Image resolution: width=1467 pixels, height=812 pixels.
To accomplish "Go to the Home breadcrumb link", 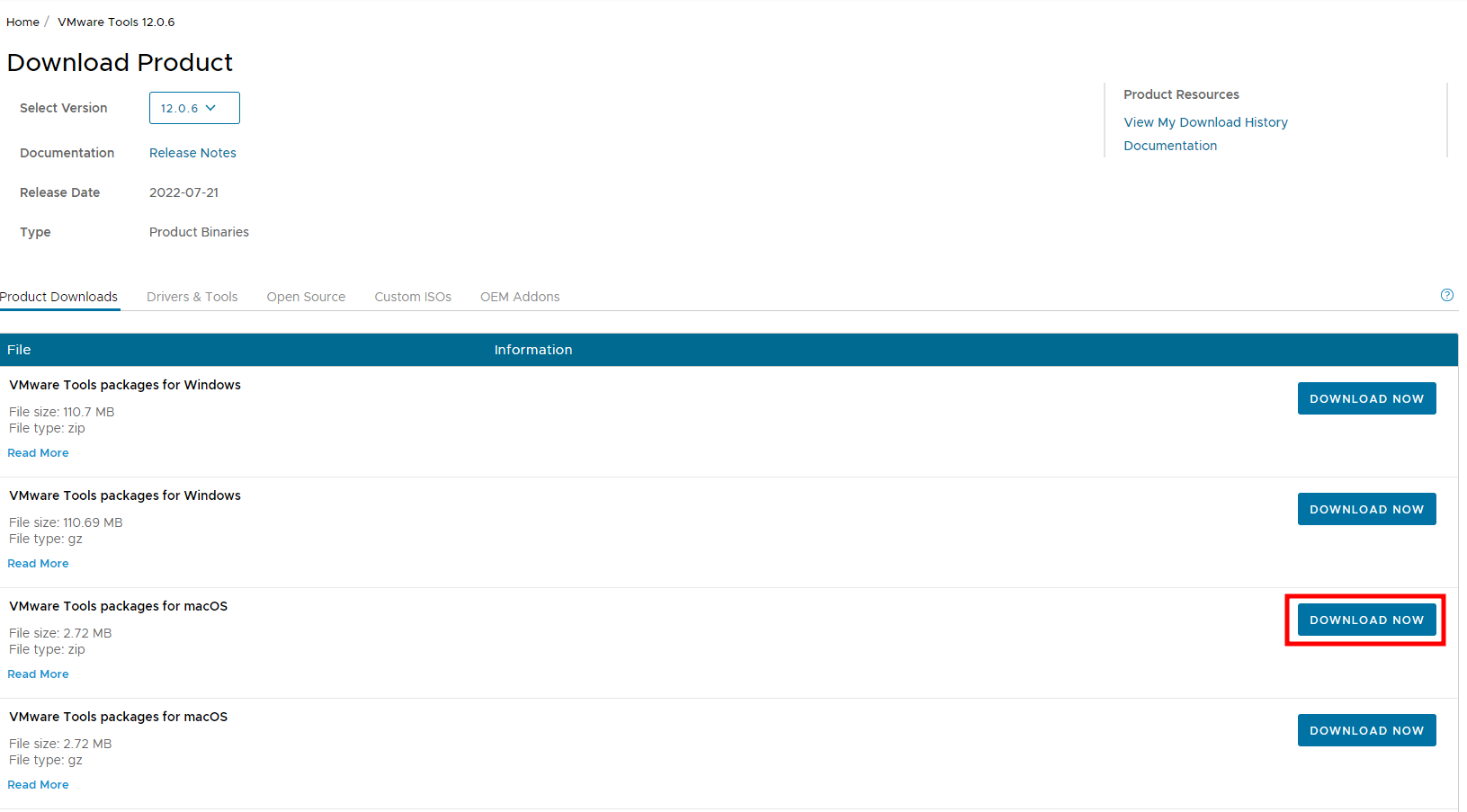I will (22, 22).
